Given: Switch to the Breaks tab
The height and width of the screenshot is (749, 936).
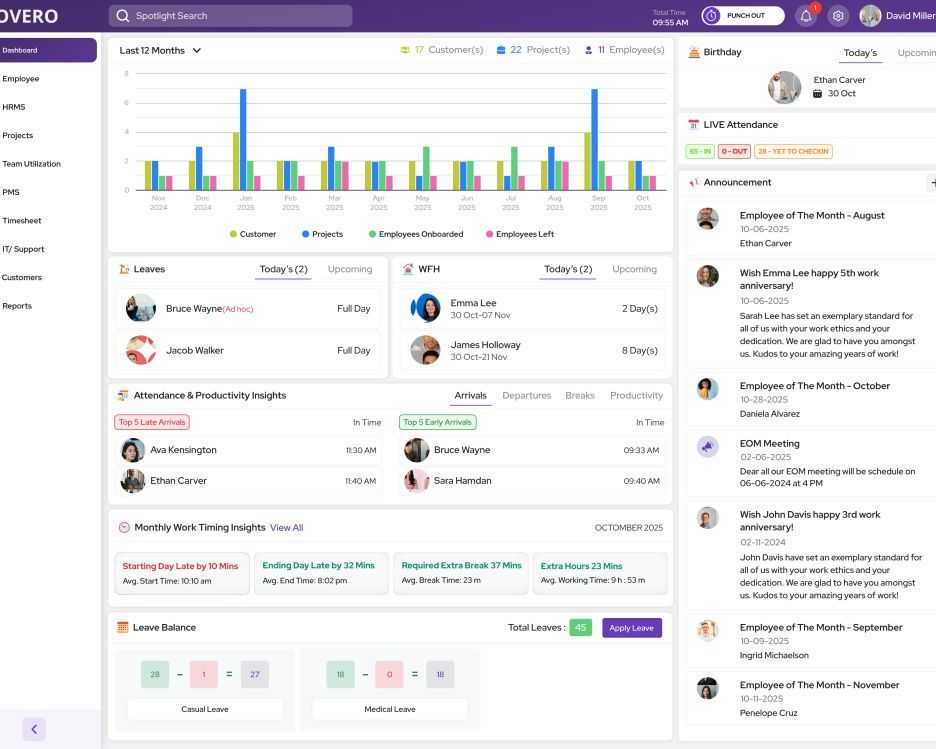Looking at the screenshot, I should [580, 396].
